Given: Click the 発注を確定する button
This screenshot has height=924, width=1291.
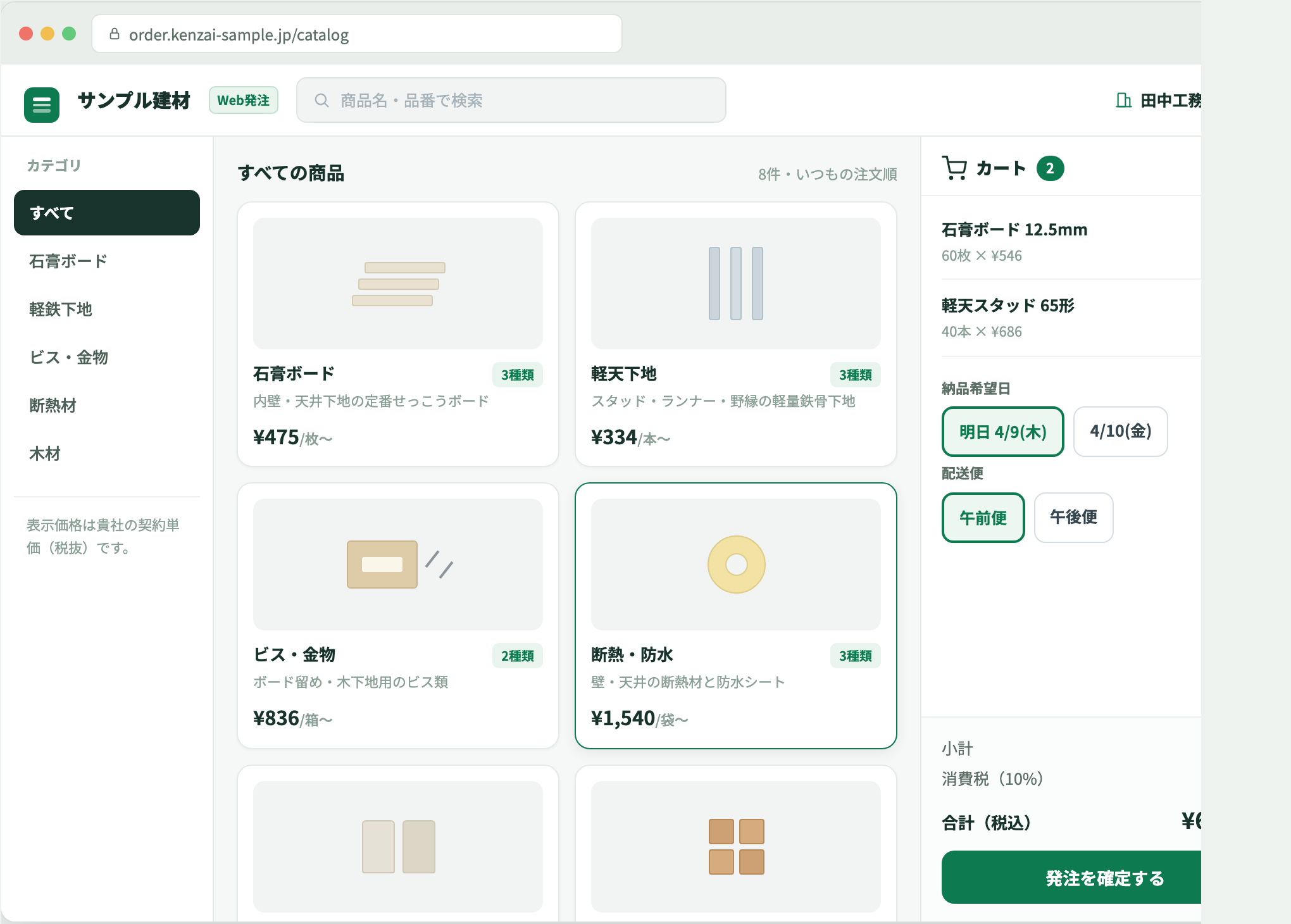Looking at the screenshot, I should pyautogui.click(x=1071, y=877).
